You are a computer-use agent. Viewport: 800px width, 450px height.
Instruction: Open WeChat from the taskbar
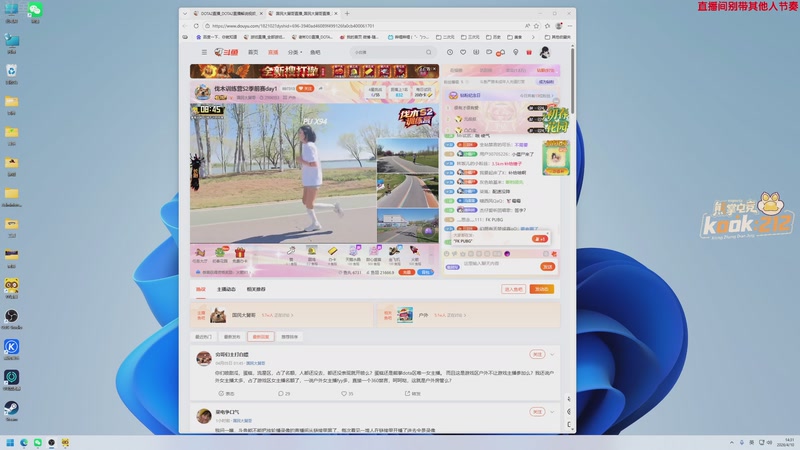pos(38,442)
